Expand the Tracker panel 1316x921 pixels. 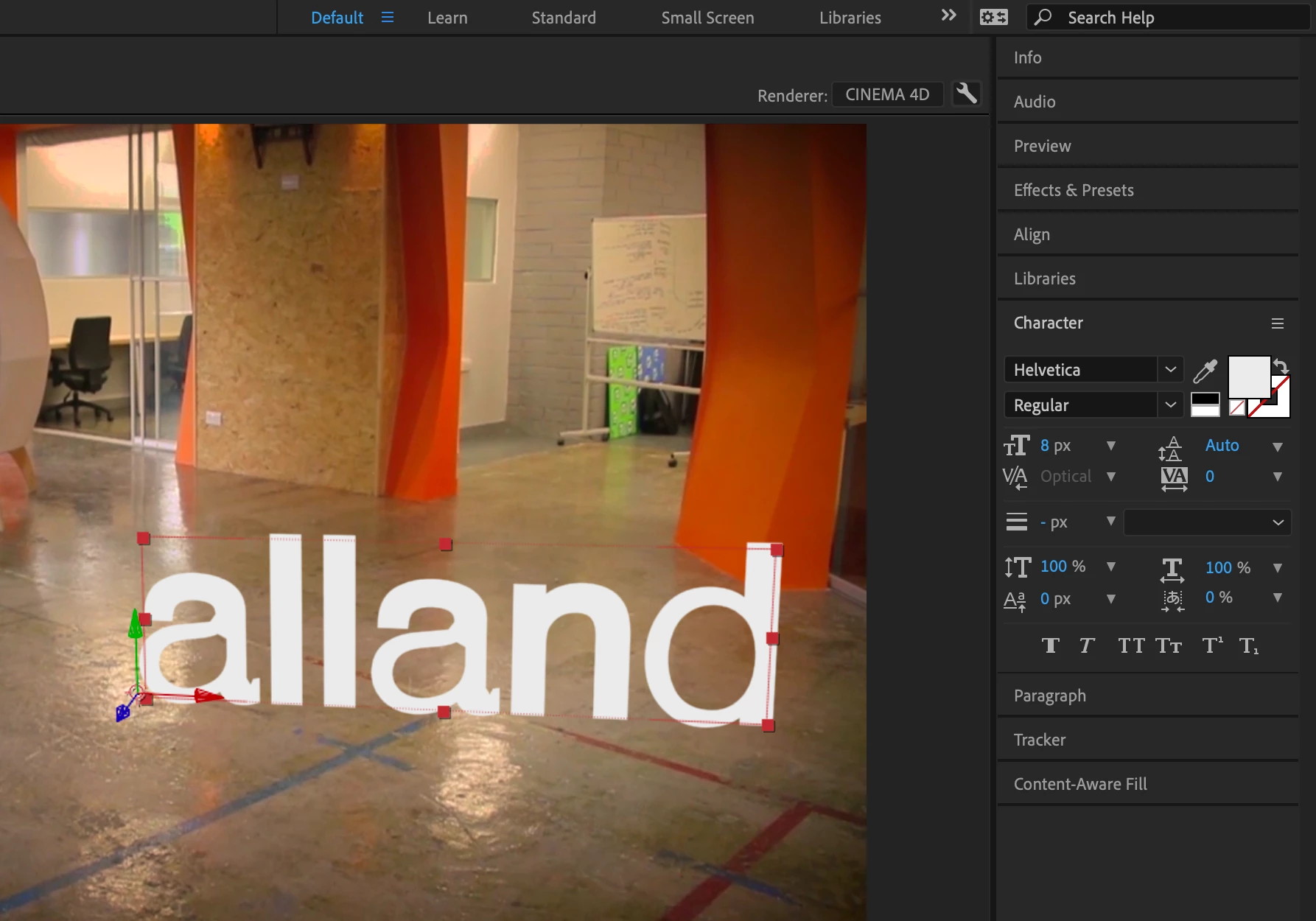click(x=1147, y=740)
